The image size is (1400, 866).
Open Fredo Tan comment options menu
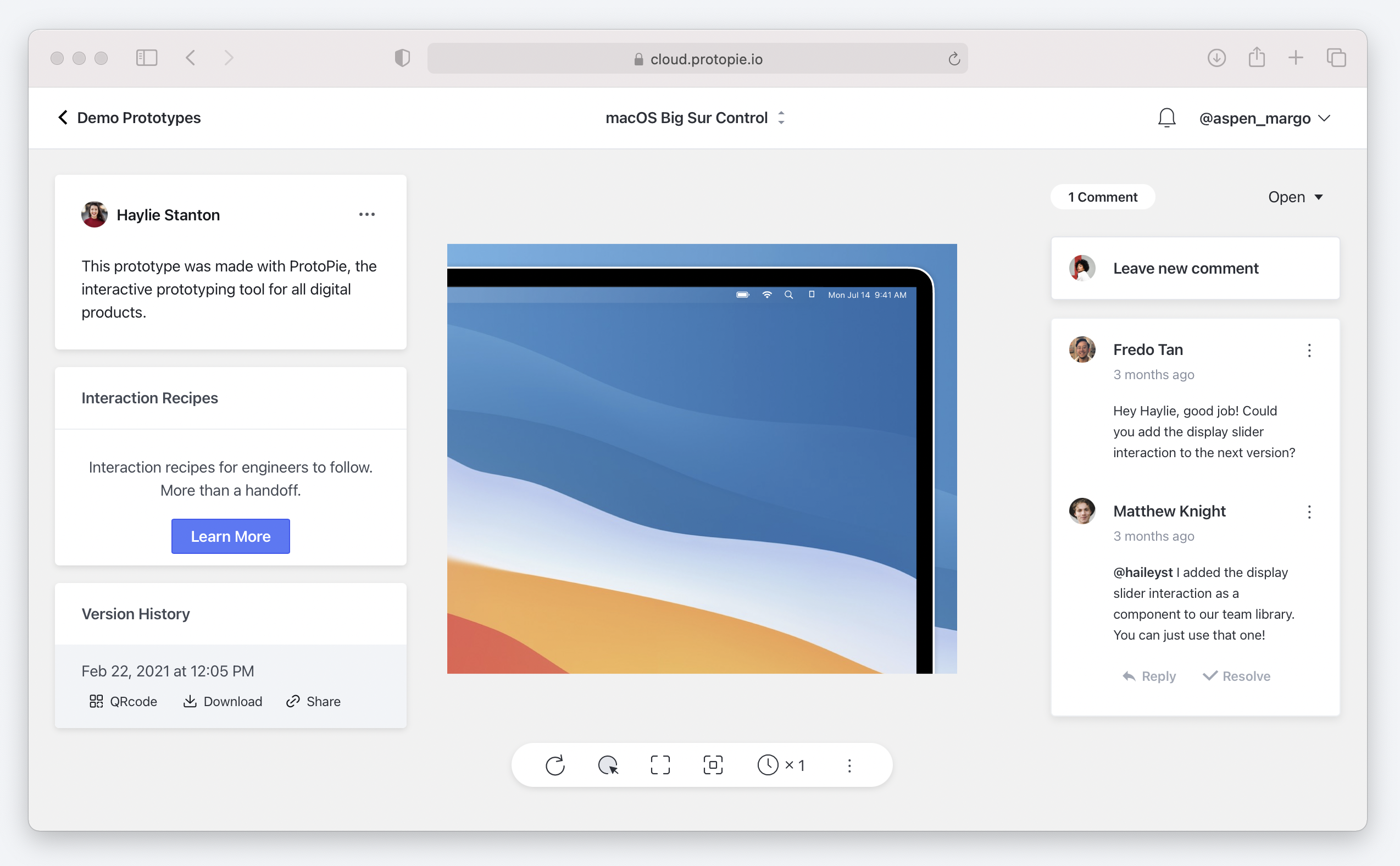(1309, 351)
